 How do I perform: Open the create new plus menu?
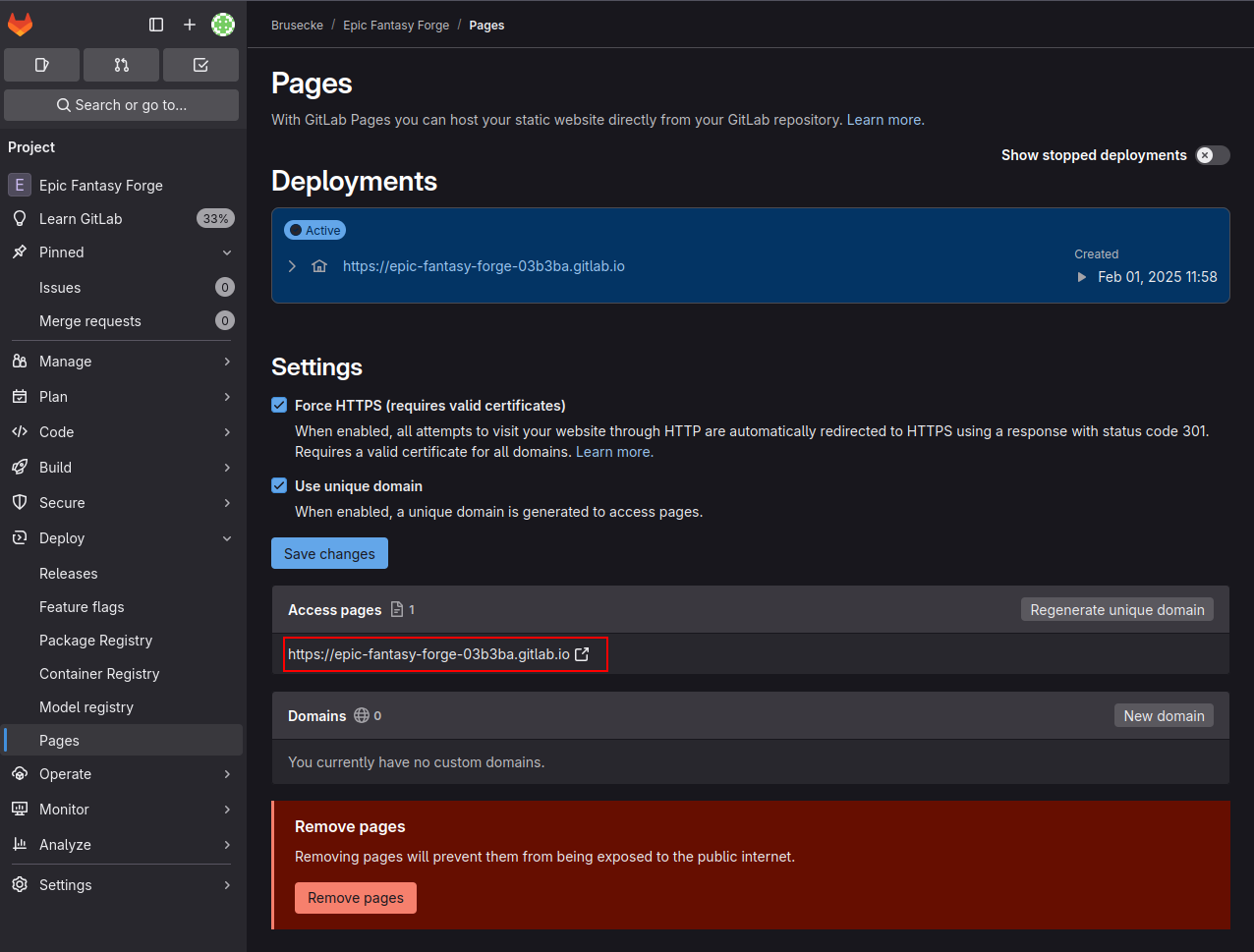tap(190, 25)
